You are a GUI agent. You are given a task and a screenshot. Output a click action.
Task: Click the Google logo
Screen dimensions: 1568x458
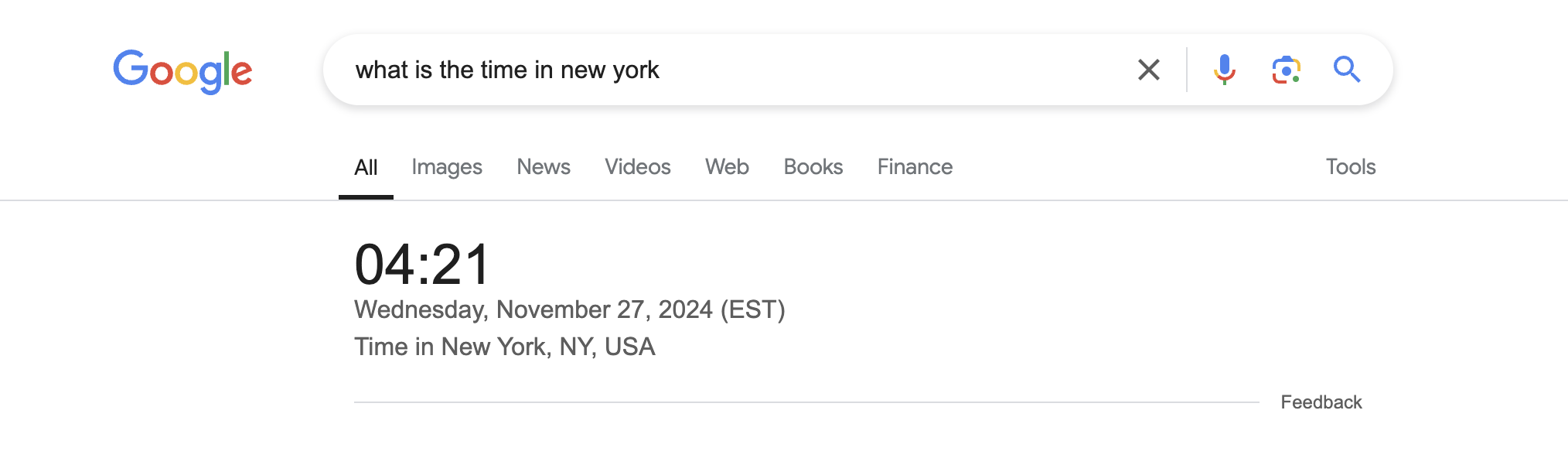[x=182, y=71]
